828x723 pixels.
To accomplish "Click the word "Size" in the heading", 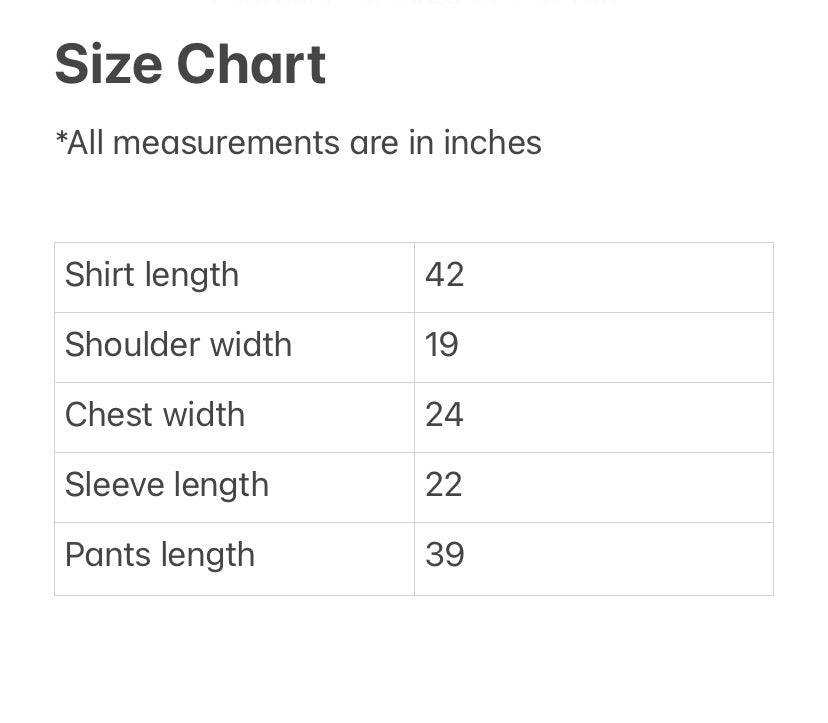I will point(107,64).
